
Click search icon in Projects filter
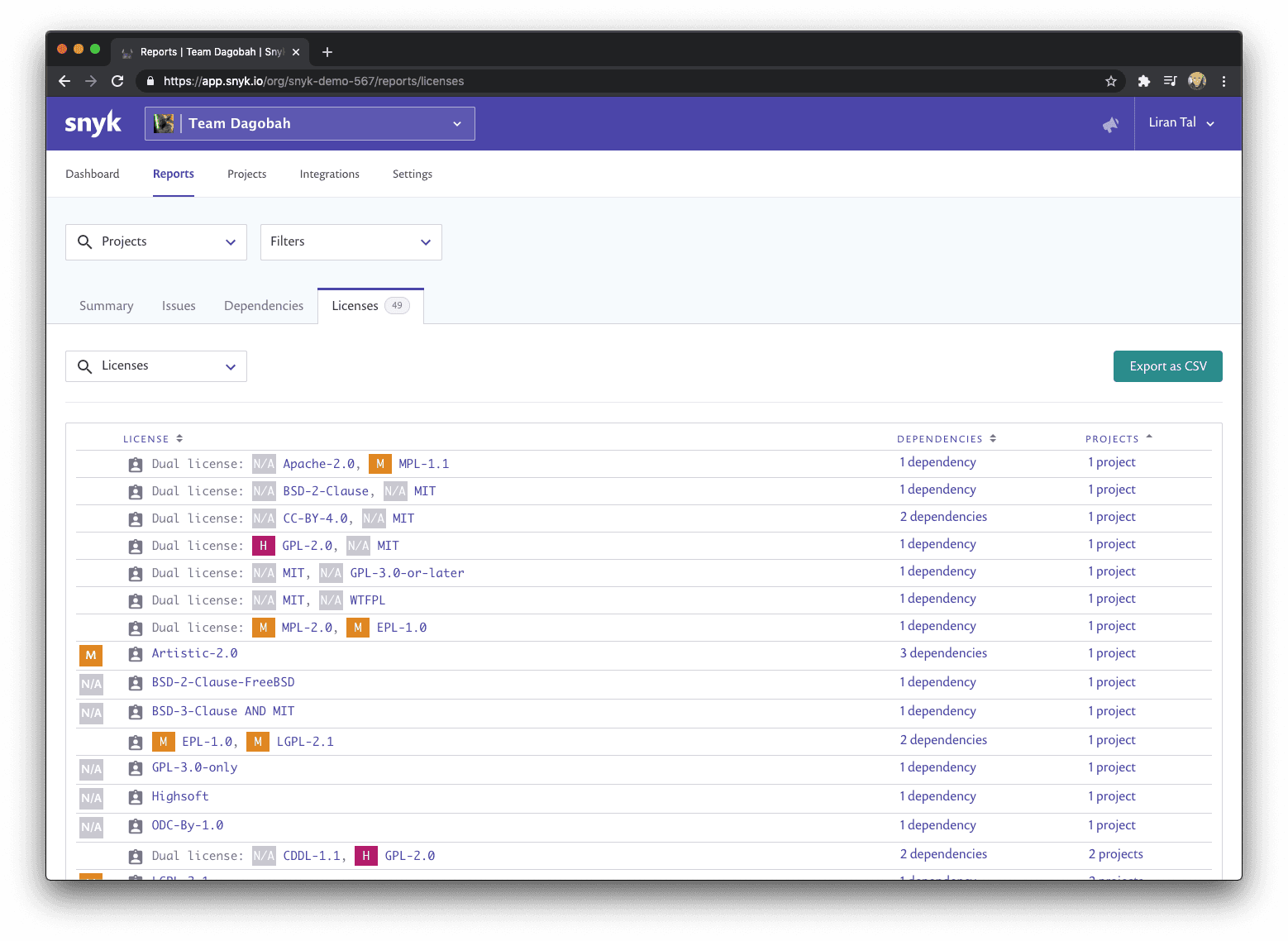click(84, 241)
